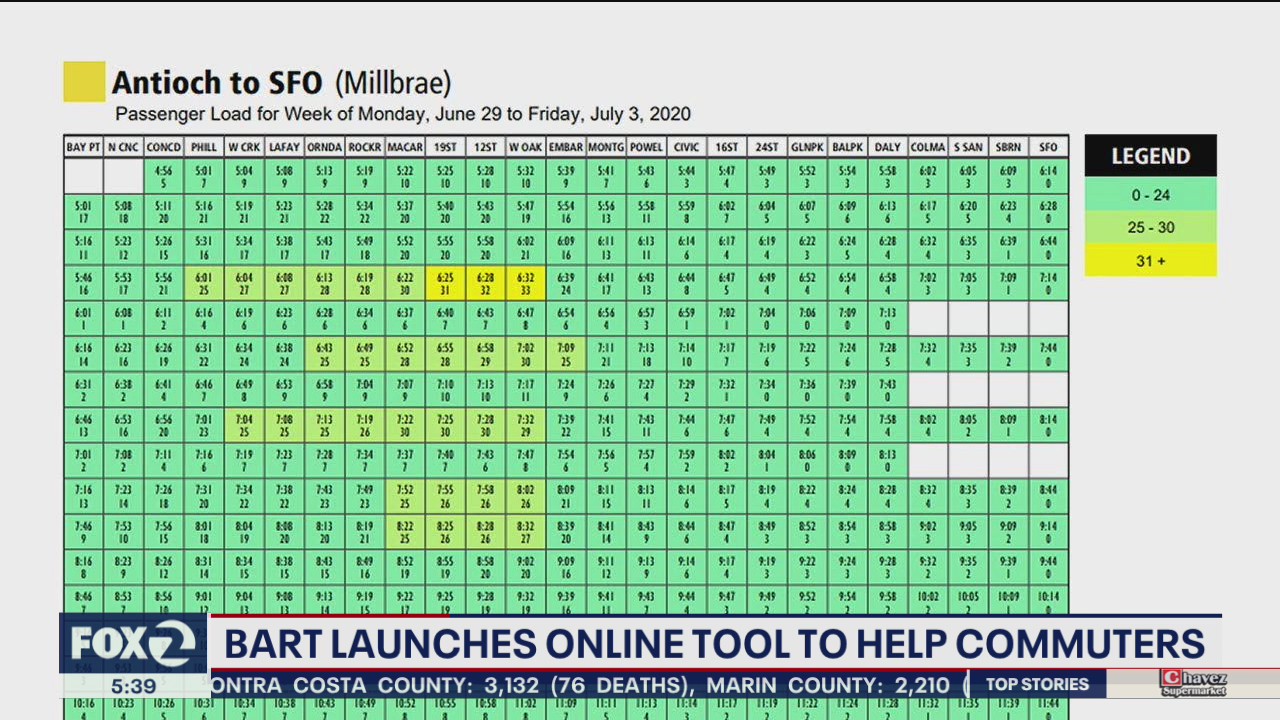Click the POWEL column header
This screenshot has height=720, width=1280.
click(646, 147)
